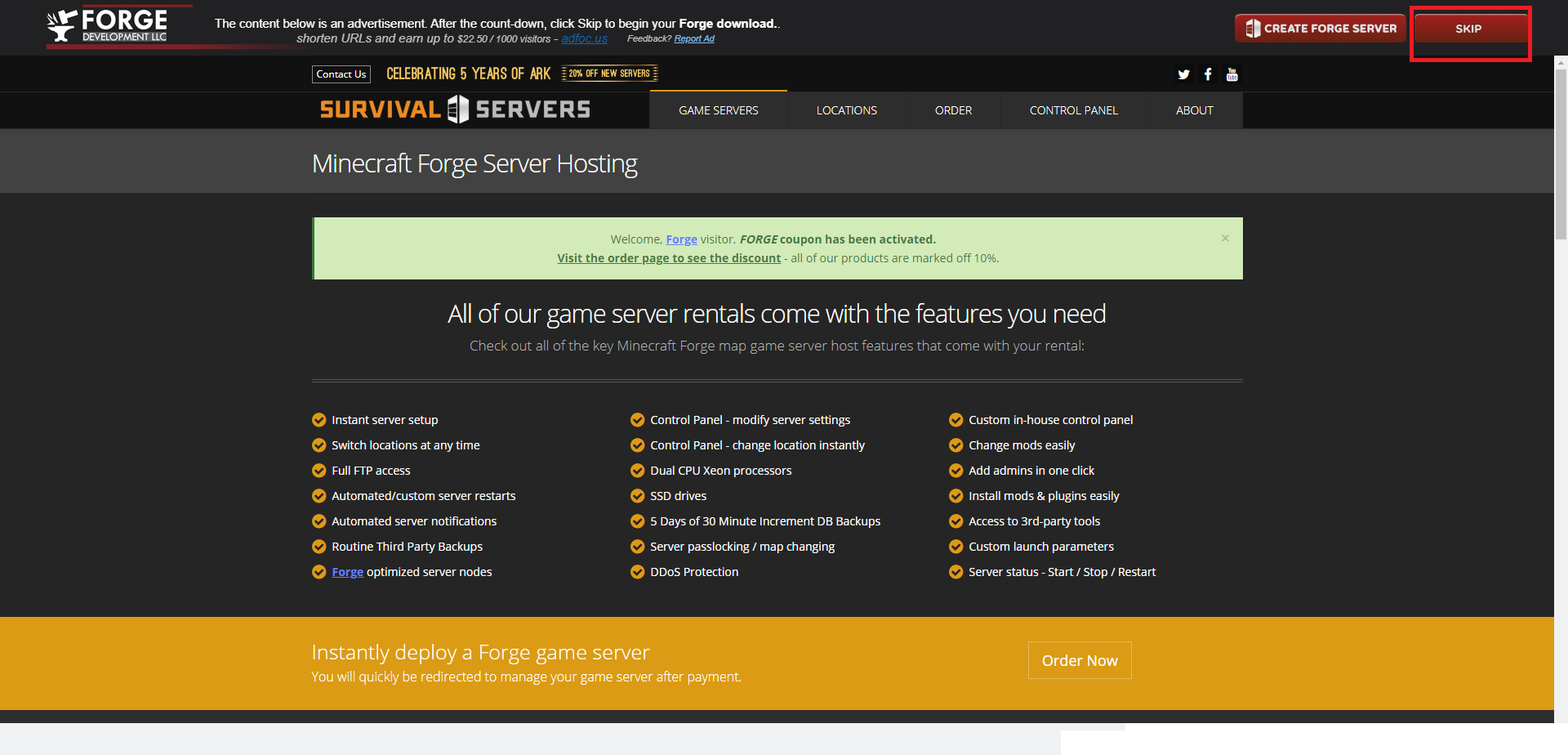
Task: Click checkmark beside Switch locations at any time
Action: point(319,445)
